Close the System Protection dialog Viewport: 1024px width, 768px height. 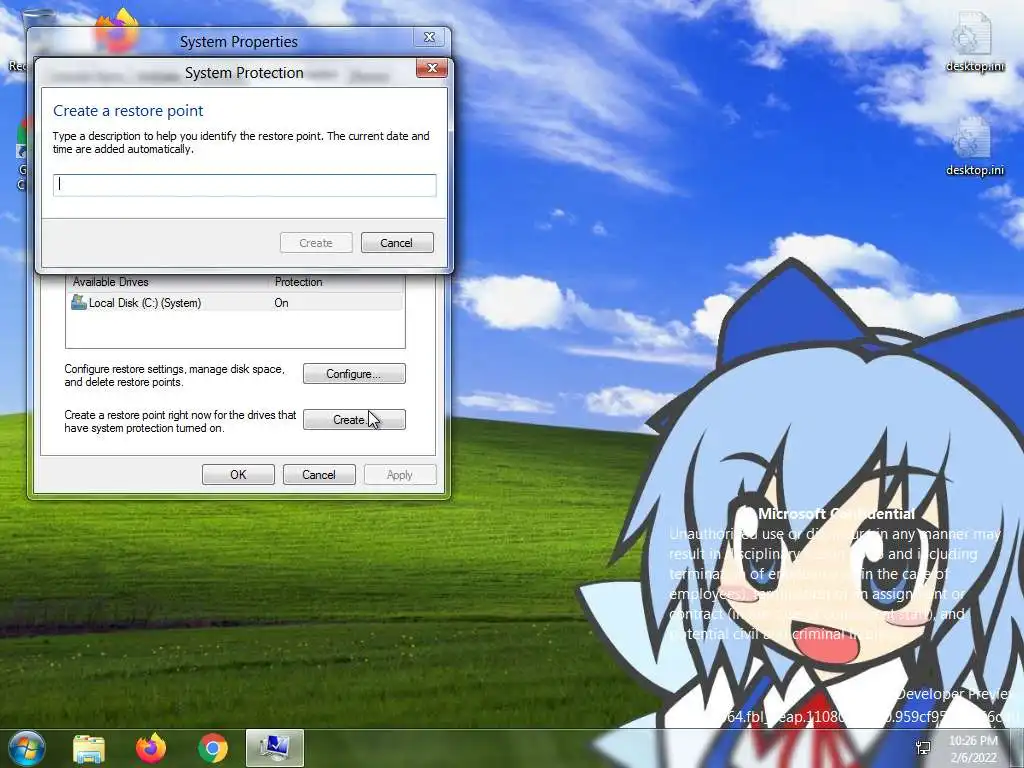click(x=432, y=68)
